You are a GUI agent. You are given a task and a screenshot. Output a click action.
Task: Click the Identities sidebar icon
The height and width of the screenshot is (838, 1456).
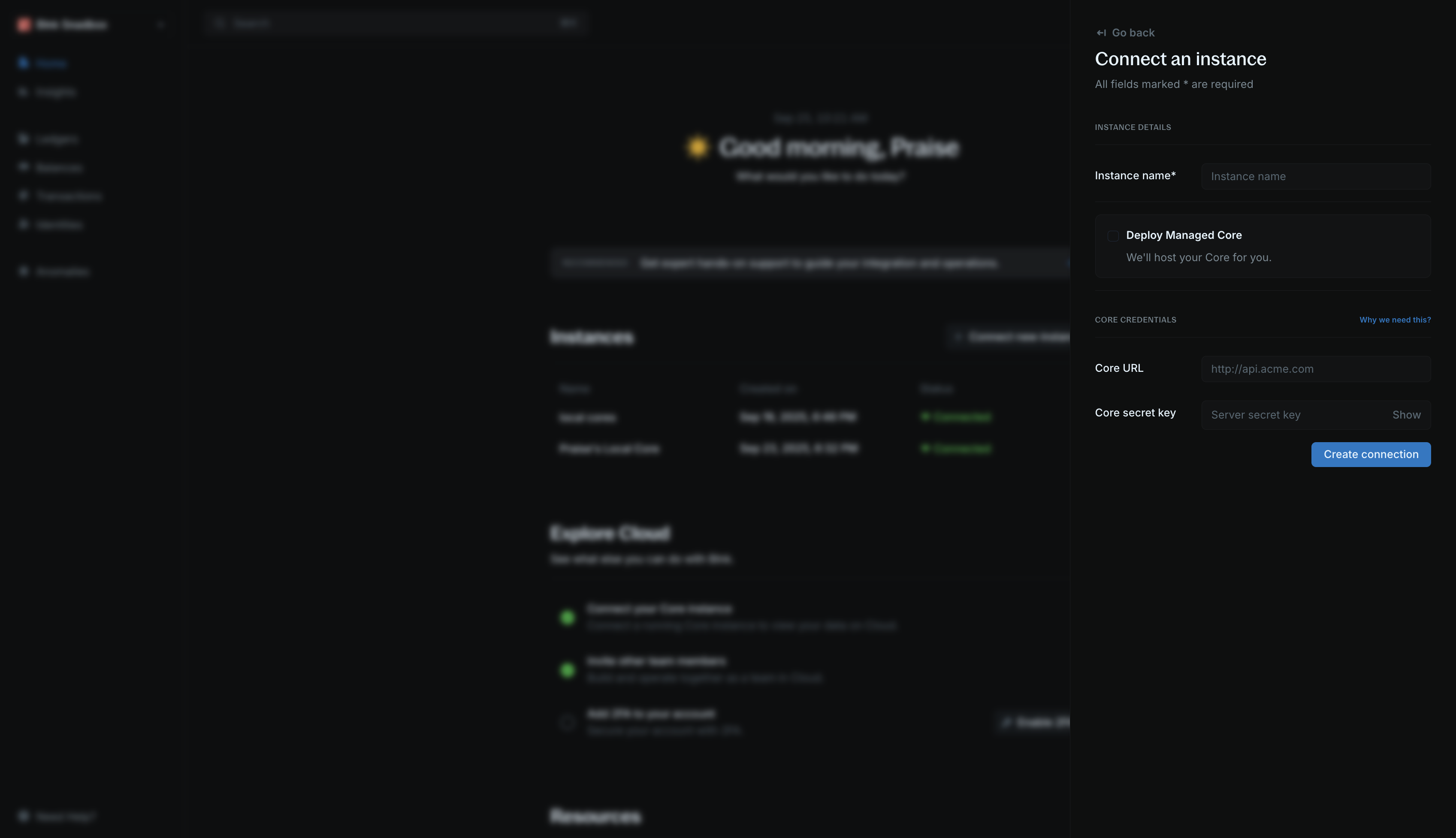click(x=24, y=224)
